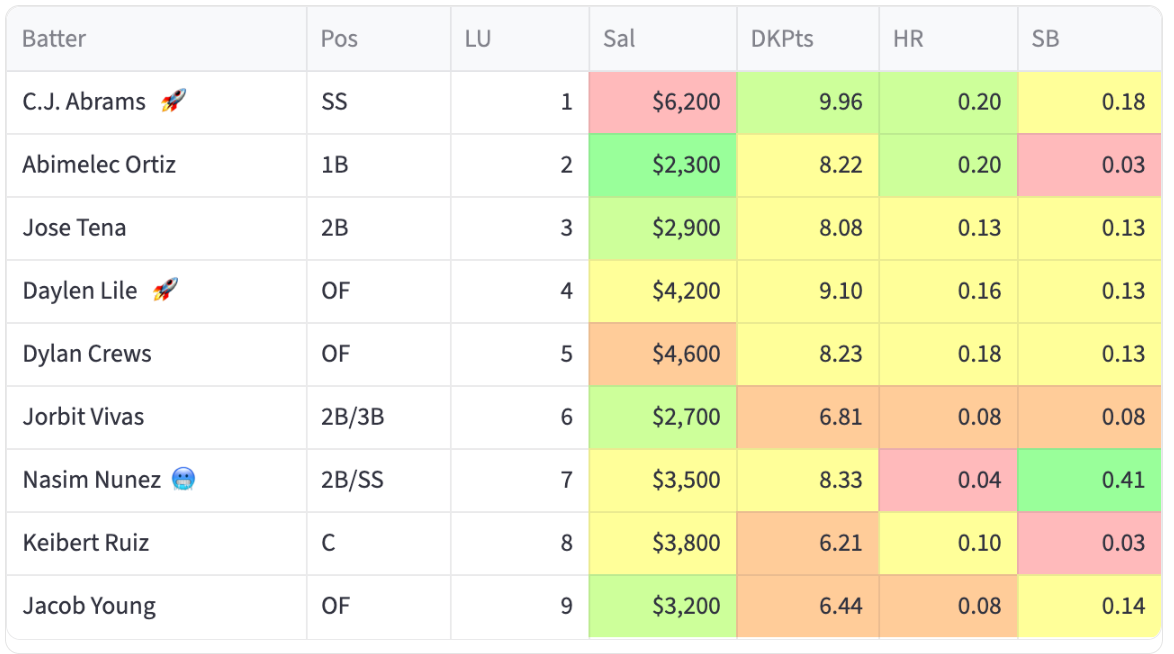
Task: Click the Jose Tena batter name
Action: [x=74, y=228]
